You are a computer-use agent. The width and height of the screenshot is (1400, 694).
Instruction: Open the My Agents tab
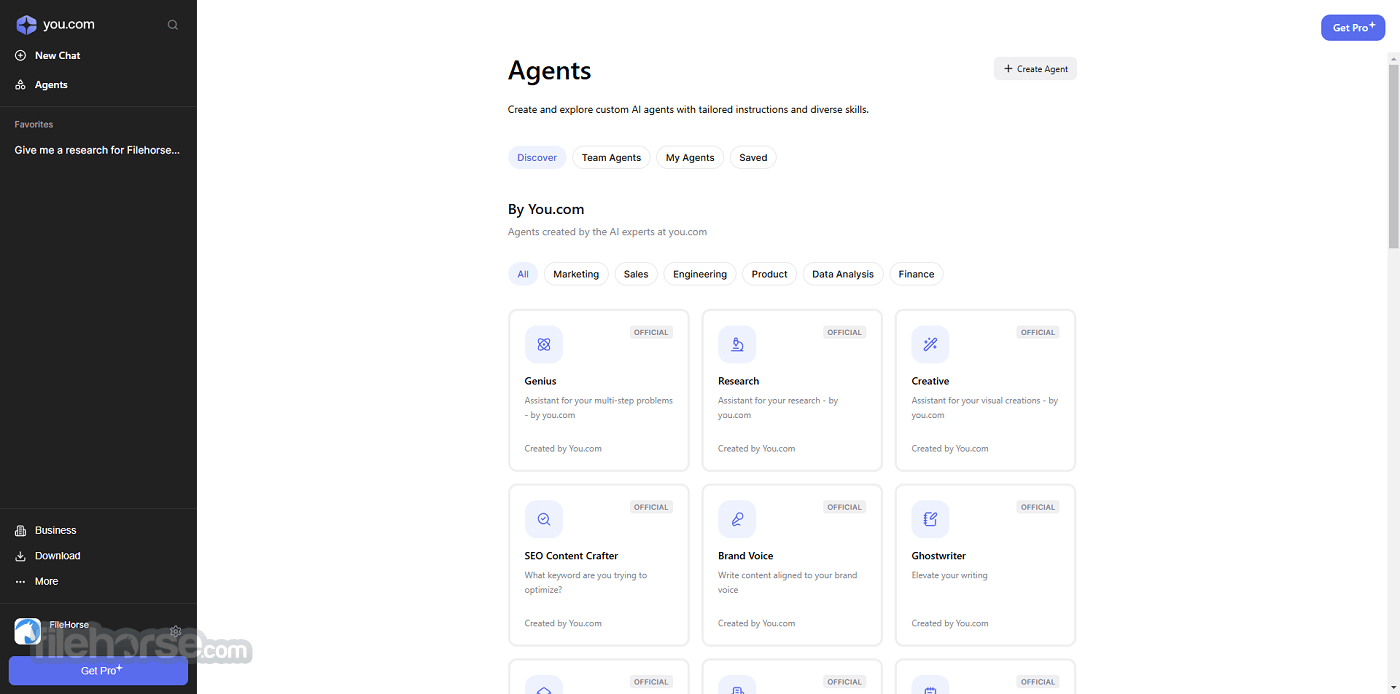pyautogui.click(x=690, y=158)
